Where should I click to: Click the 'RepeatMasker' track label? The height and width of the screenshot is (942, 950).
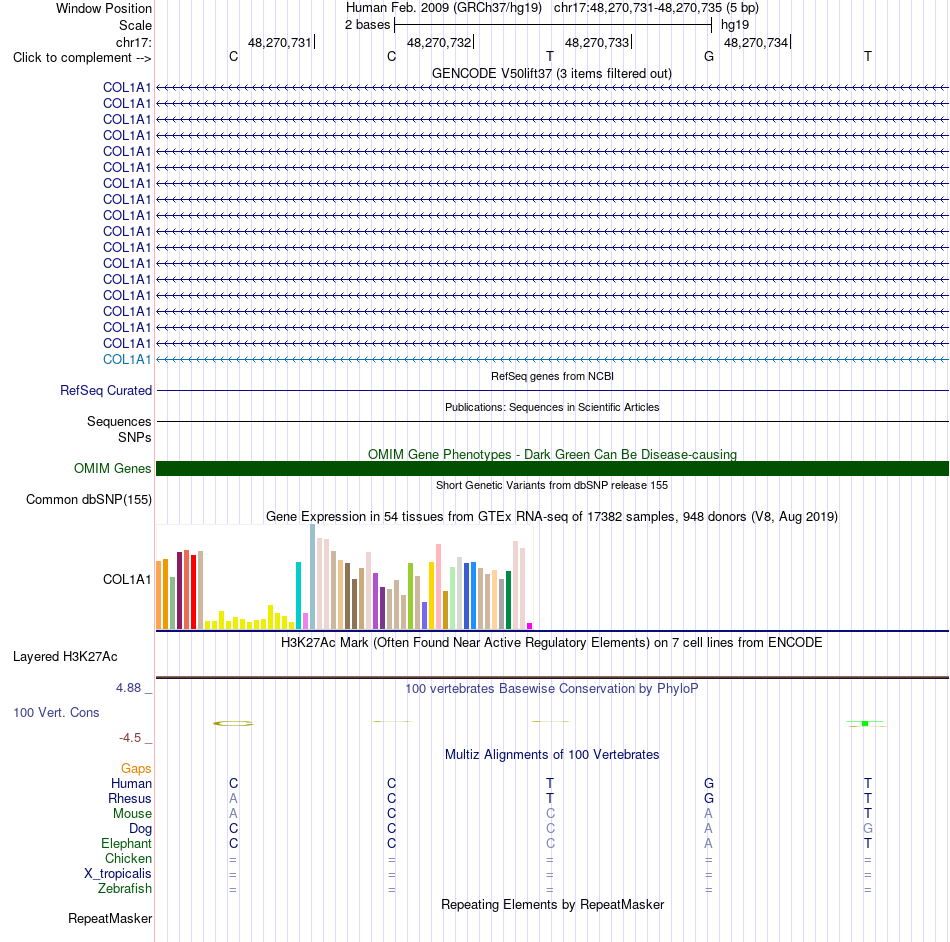click(x=110, y=918)
